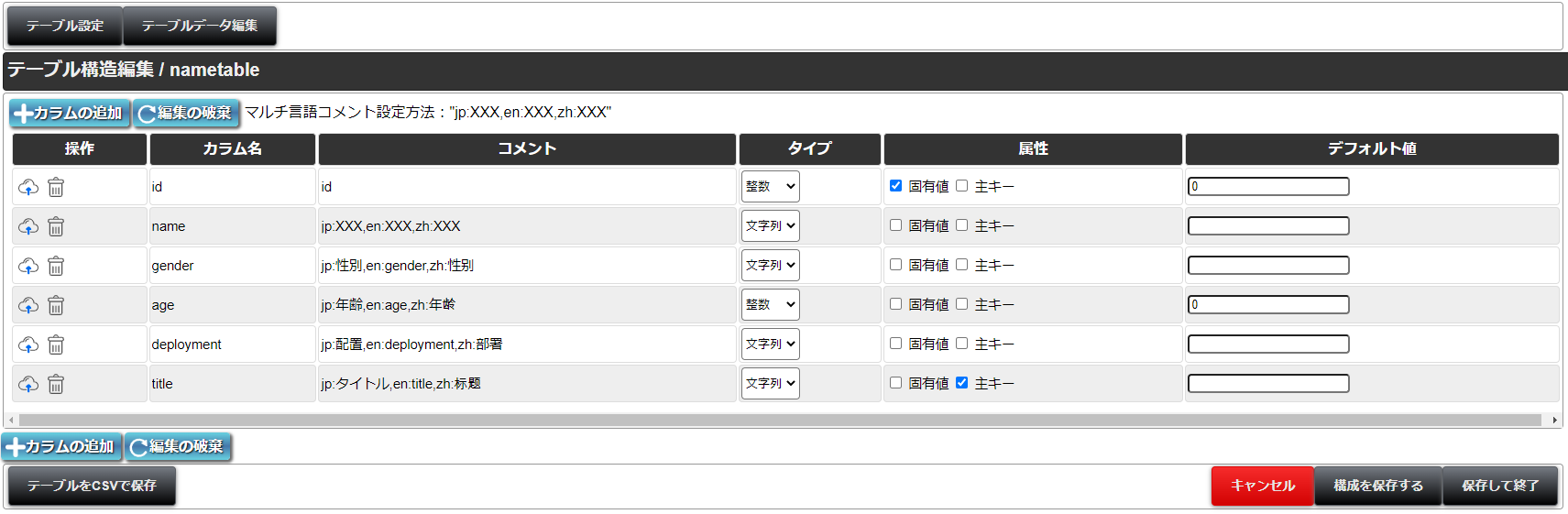This screenshot has height=514, width=1568.
Task: Click the red キャンセル button
Action: [1263, 486]
